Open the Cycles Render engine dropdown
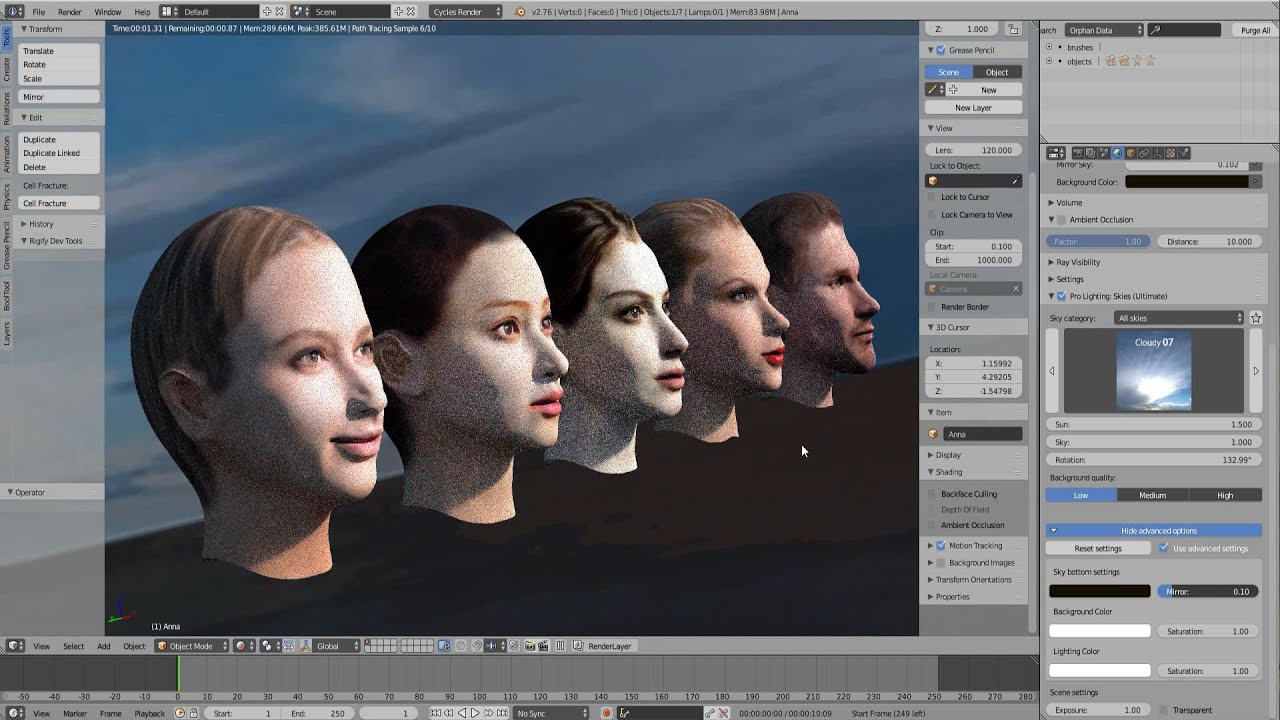The width and height of the screenshot is (1280, 720). (465, 11)
